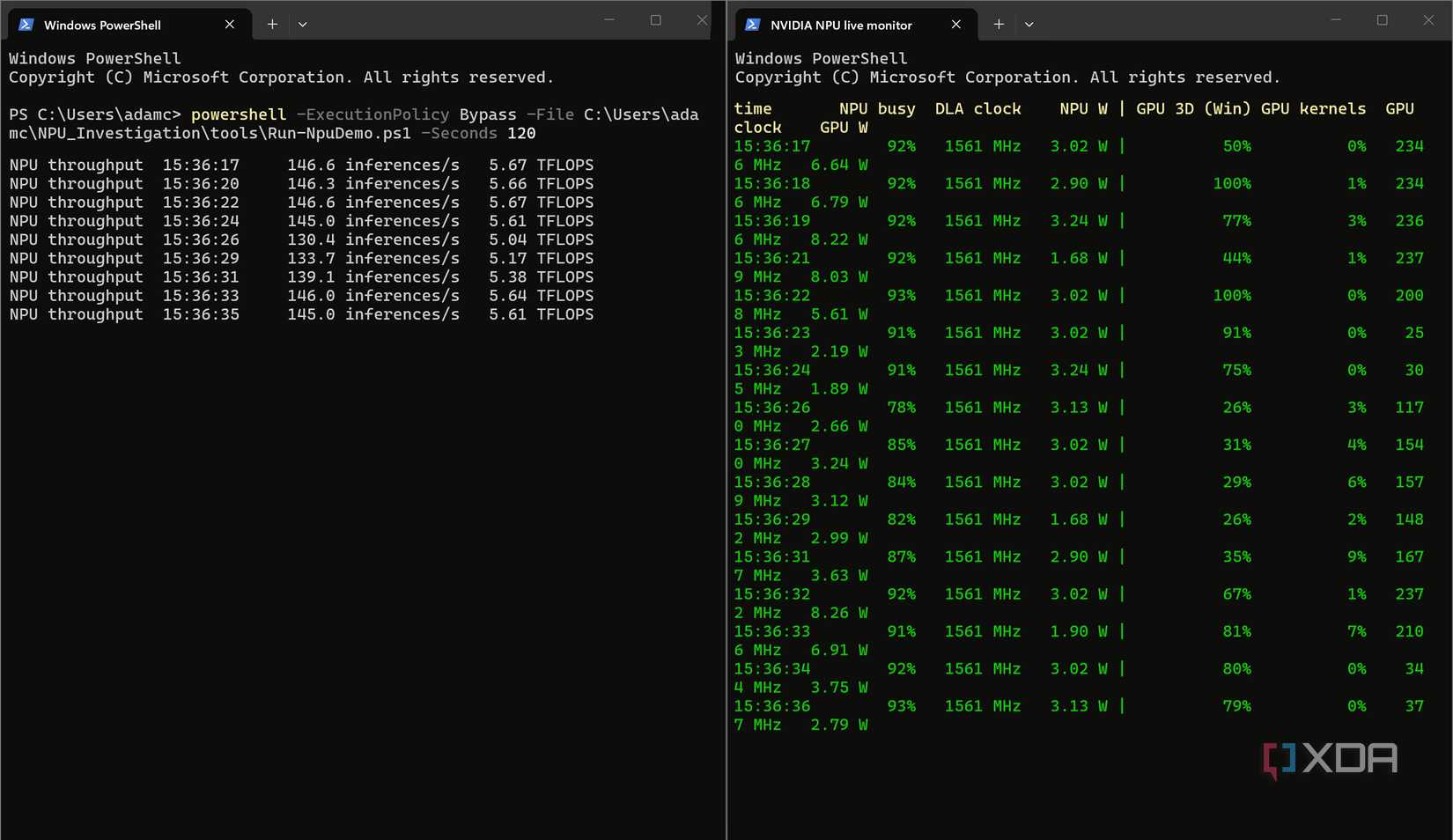Click the DLA clock column header
This screenshot has width=1453, height=840.
tap(978, 109)
